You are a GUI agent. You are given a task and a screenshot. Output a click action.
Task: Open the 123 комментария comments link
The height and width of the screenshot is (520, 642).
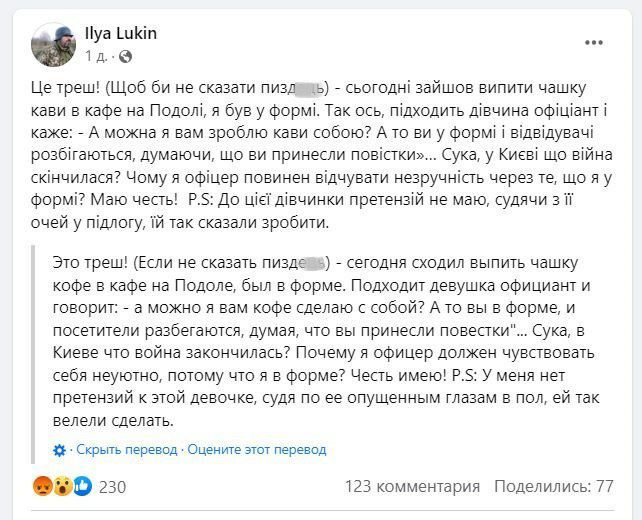click(412, 486)
